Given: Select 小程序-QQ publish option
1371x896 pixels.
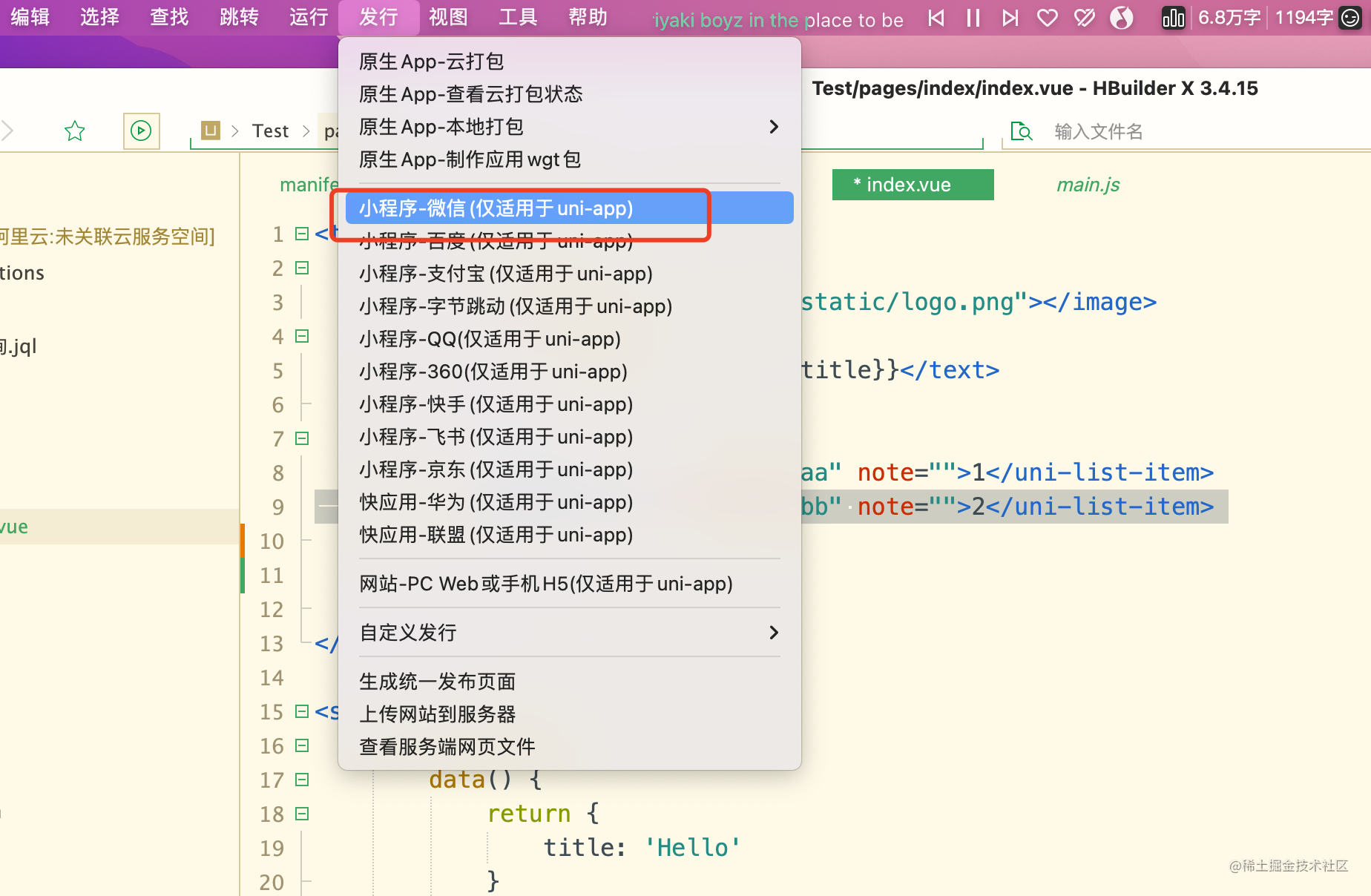Looking at the screenshot, I should pos(569,339).
